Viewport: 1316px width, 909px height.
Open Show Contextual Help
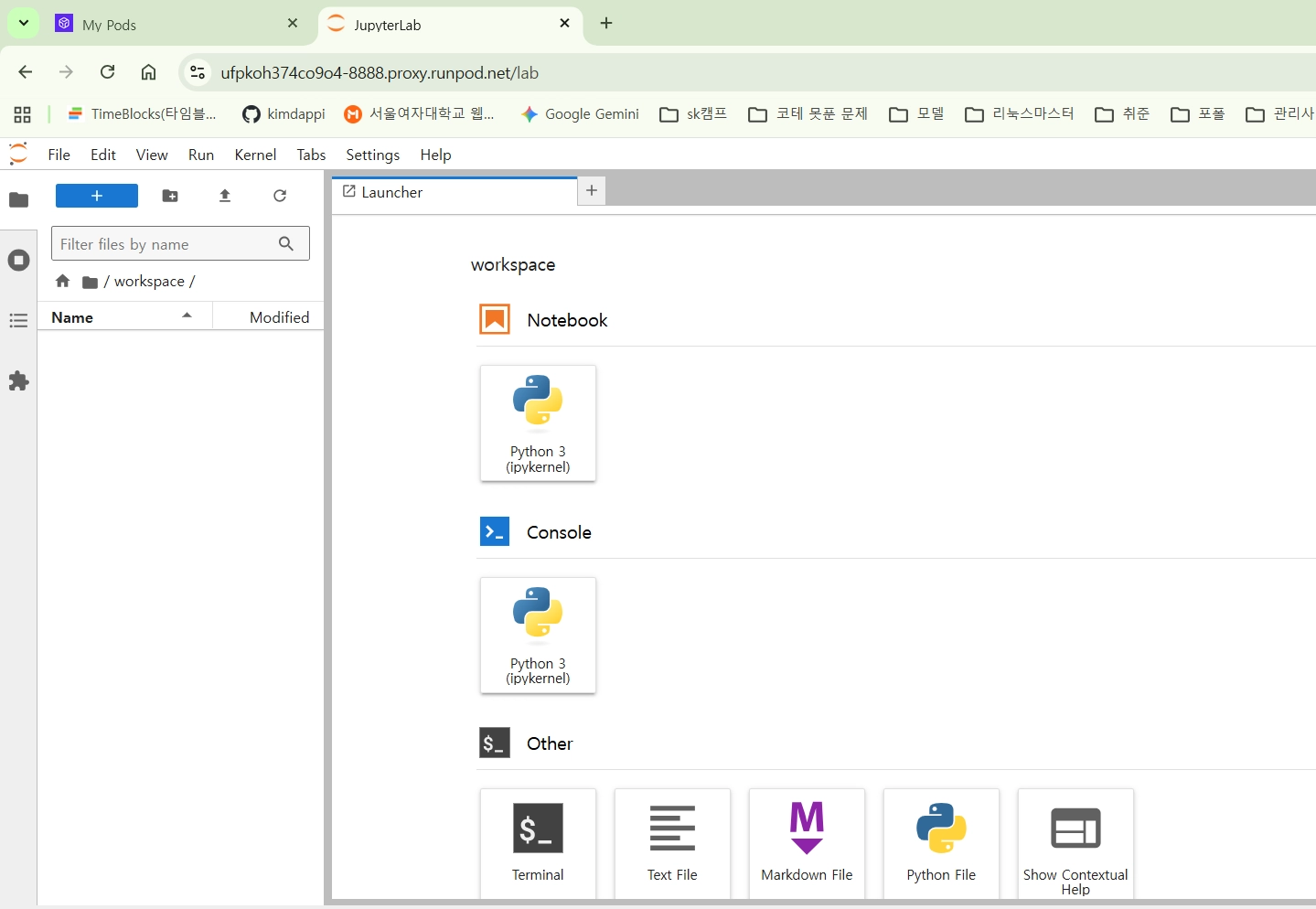1075,844
